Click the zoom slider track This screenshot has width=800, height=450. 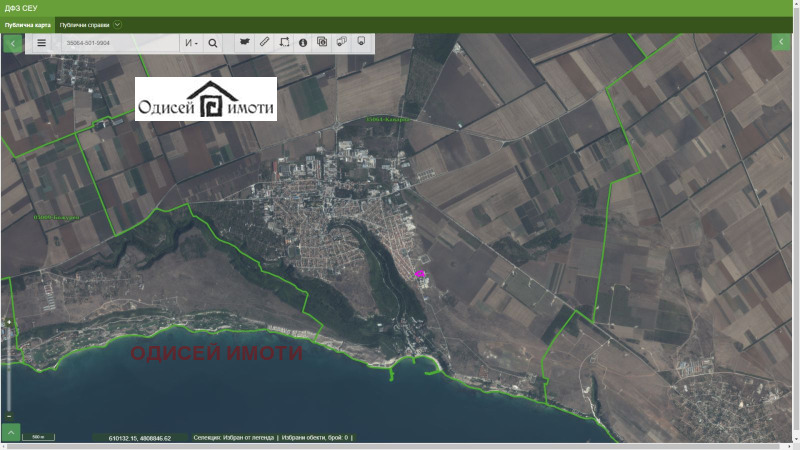pos(9,370)
